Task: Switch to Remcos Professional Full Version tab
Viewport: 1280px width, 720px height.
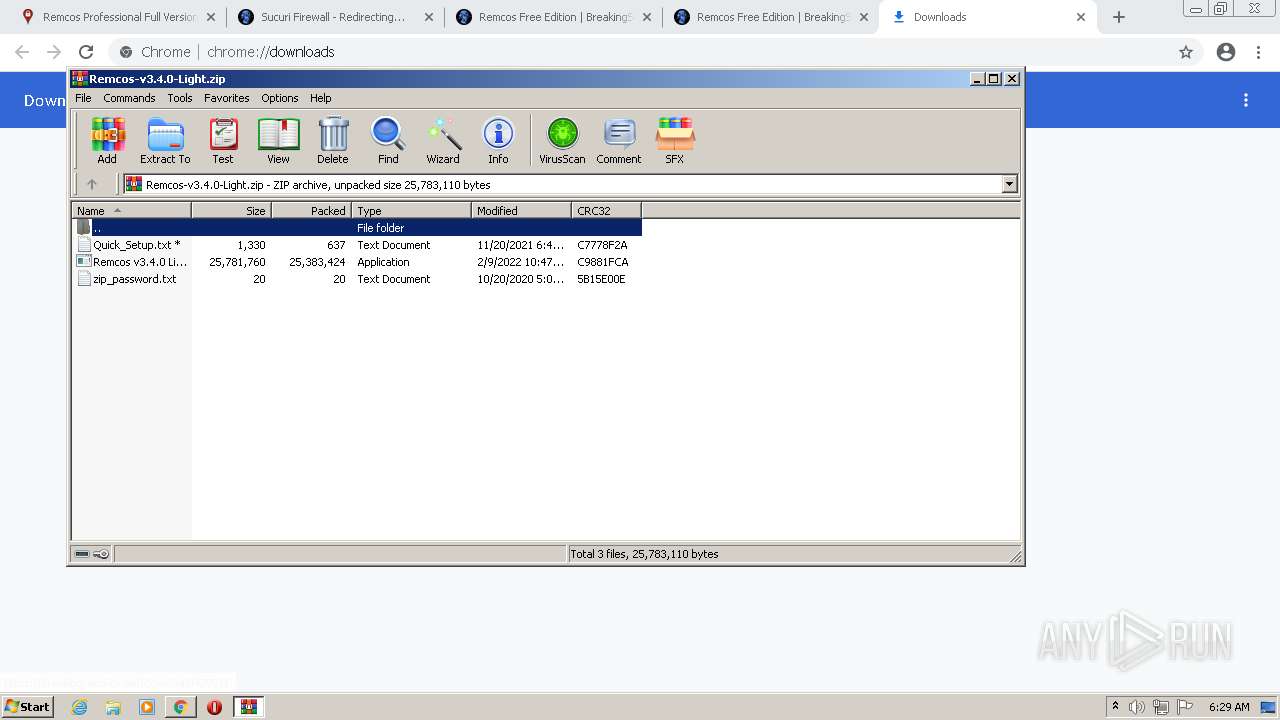Action: click(118, 17)
